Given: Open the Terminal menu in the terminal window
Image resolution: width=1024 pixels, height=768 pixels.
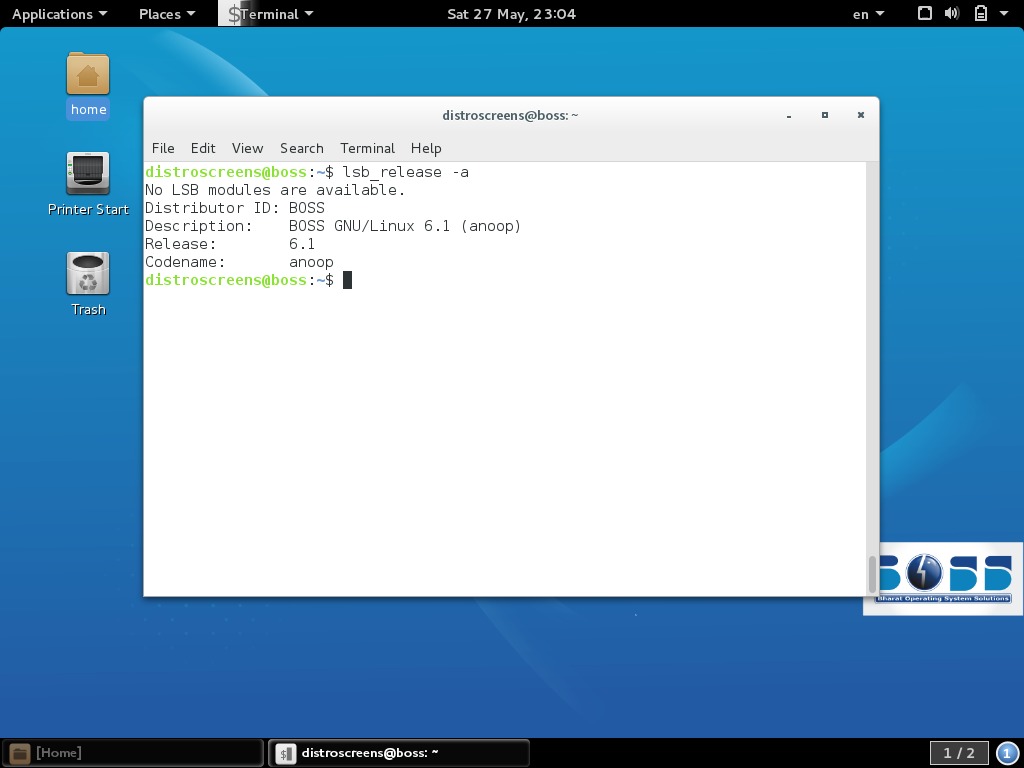Looking at the screenshot, I should click(x=367, y=148).
